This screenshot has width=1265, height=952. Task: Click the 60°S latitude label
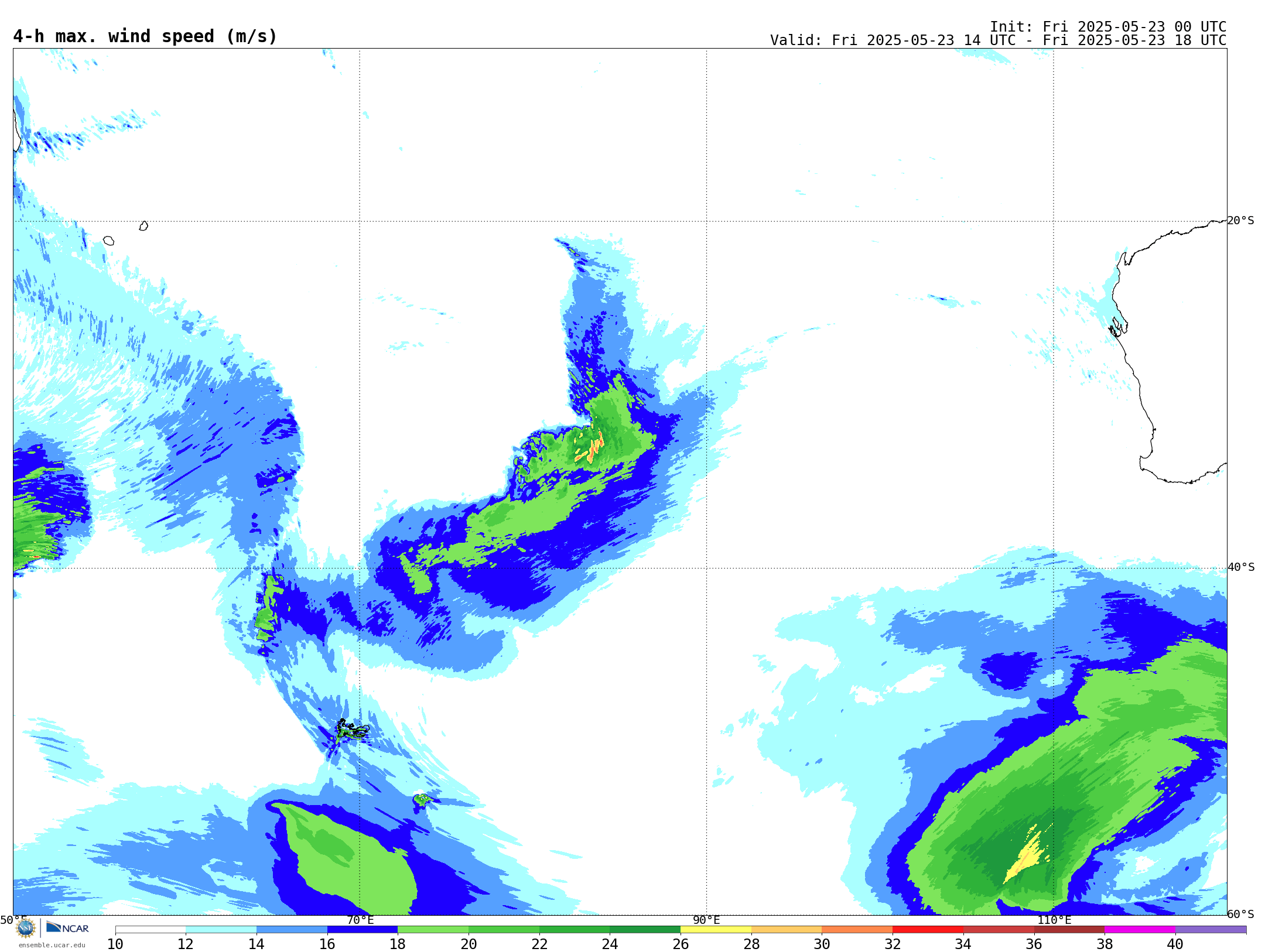(x=1241, y=914)
